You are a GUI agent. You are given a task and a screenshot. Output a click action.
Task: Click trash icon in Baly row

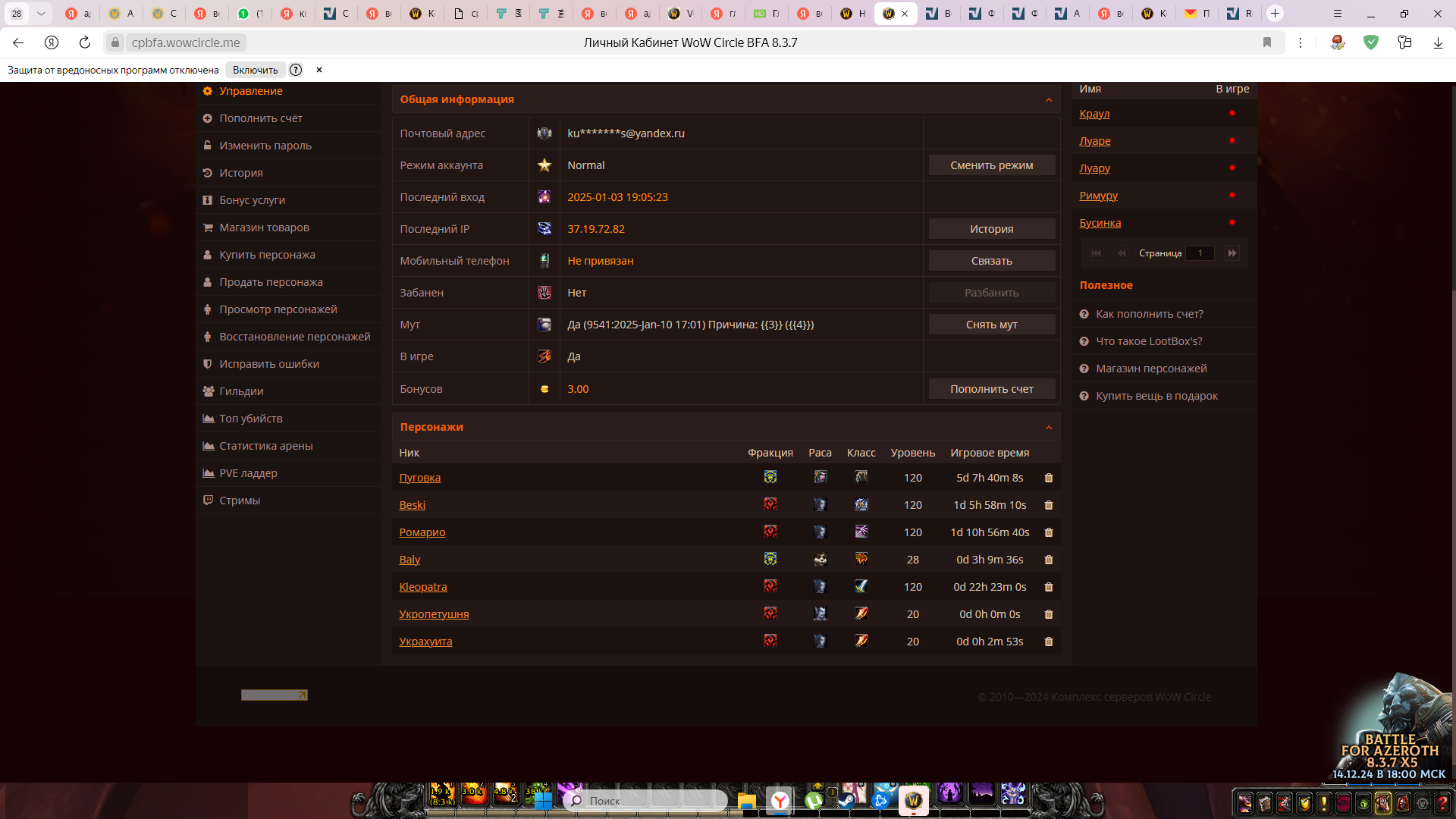pos(1049,560)
